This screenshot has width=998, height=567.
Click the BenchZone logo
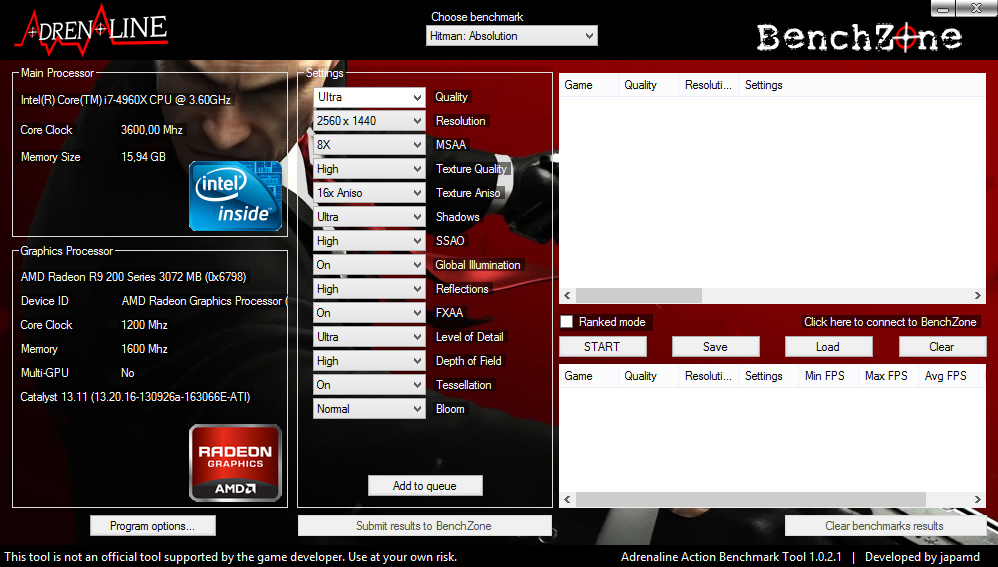pos(859,38)
